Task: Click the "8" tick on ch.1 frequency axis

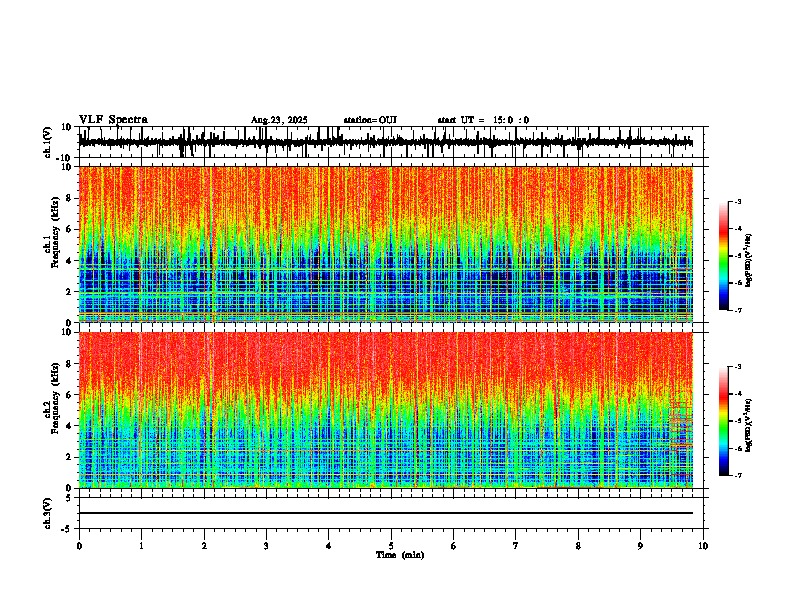Action: point(69,198)
